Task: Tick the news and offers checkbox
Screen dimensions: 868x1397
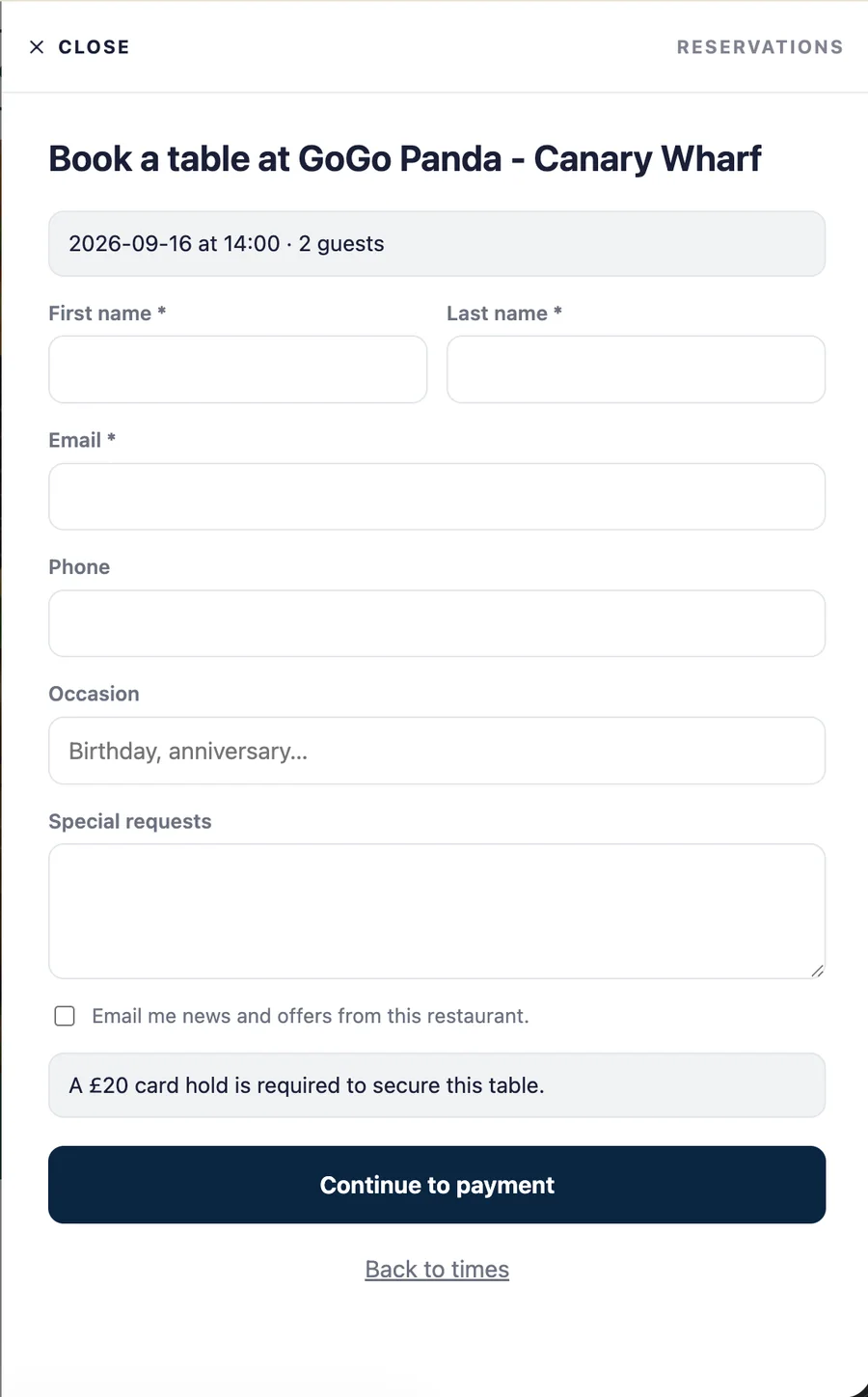Action: [65, 1016]
